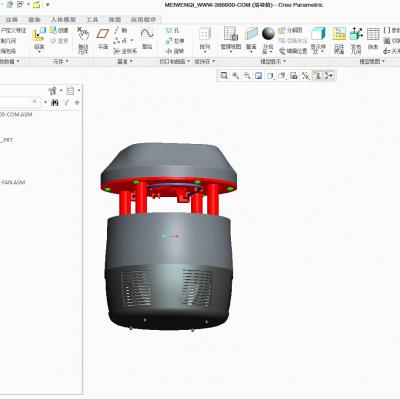This screenshot has height=400, width=400.
Task: Click the Assemble (组装) component icon
Action: pyautogui.click(x=39, y=38)
